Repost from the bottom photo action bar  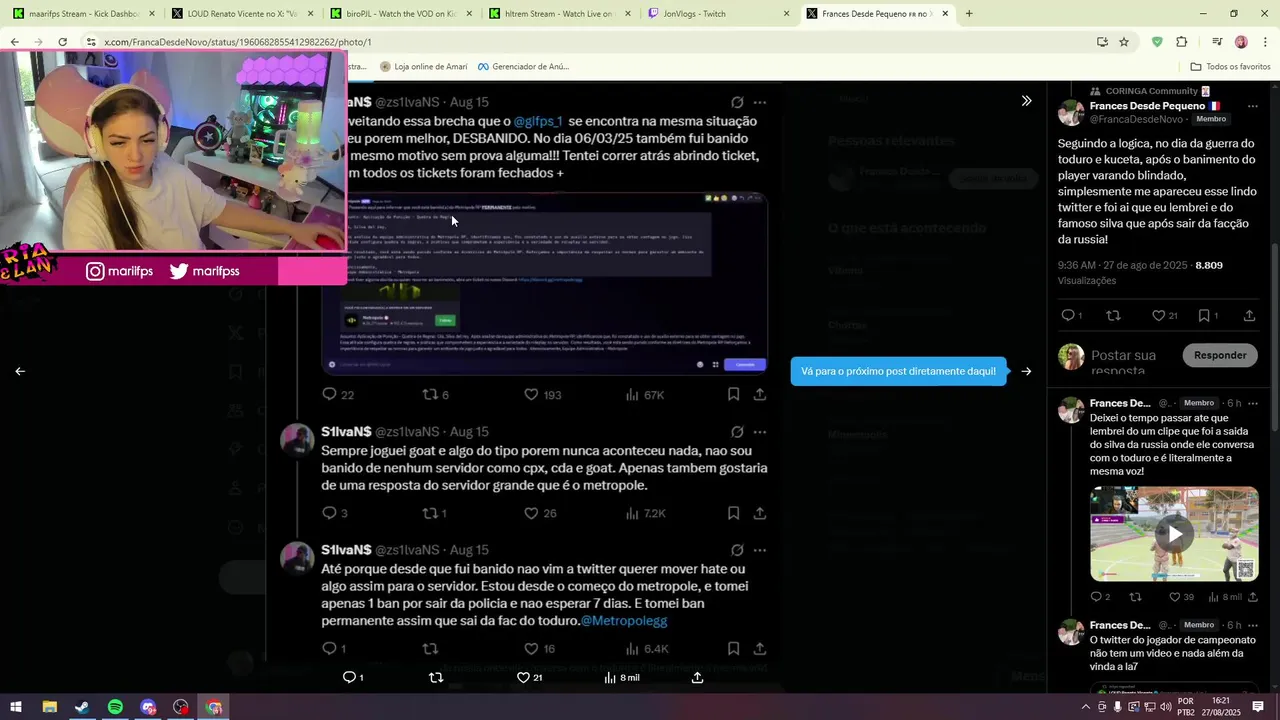436,677
